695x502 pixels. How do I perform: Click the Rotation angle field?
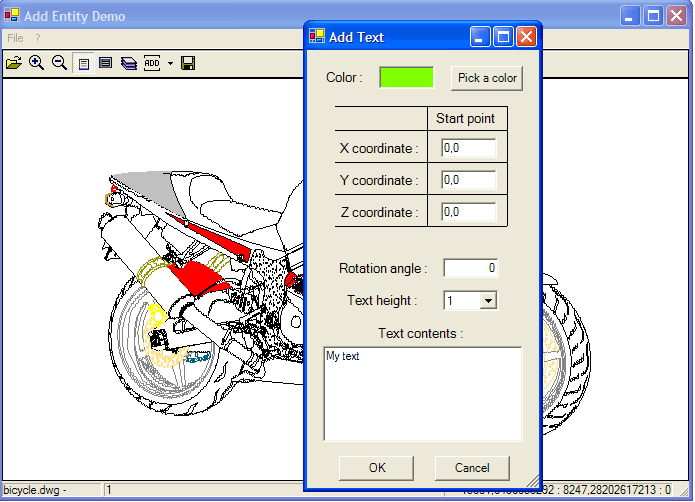click(x=470, y=268)
